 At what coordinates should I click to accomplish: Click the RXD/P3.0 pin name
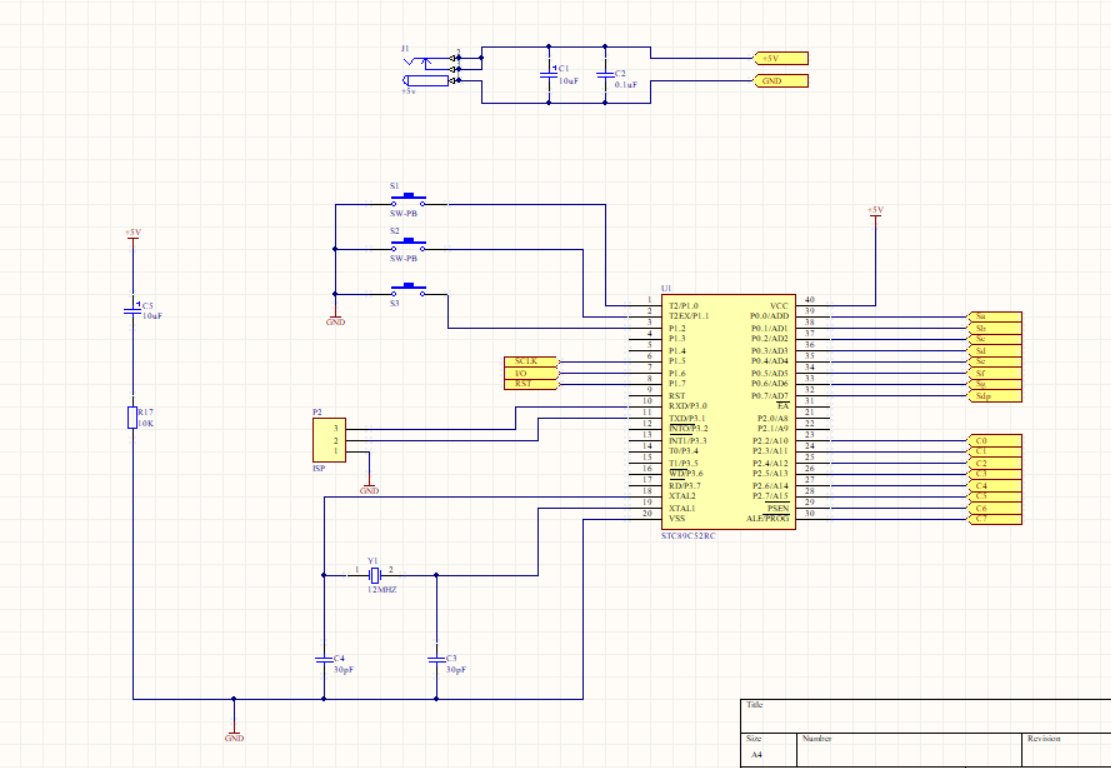(687, 406)
